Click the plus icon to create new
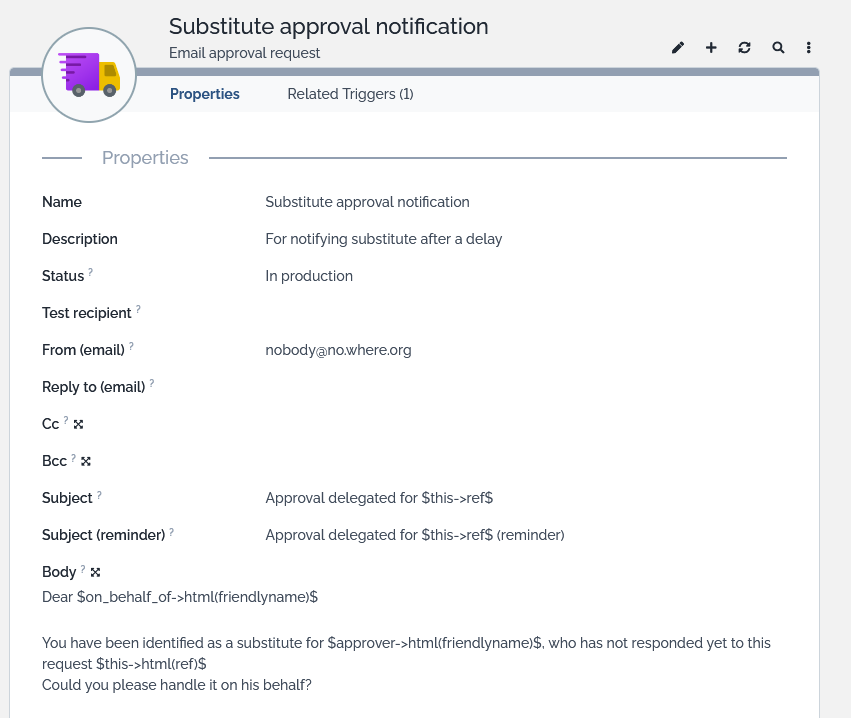Viewport: 851px width, 718px height. (x=711, y=48)
